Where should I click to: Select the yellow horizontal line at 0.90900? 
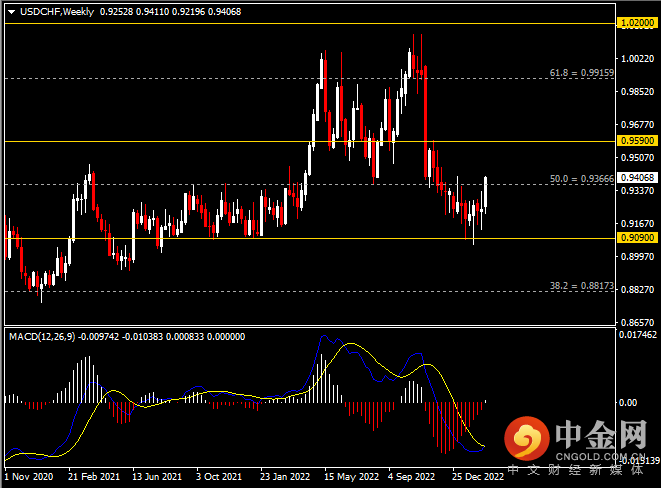coord(300,238)
